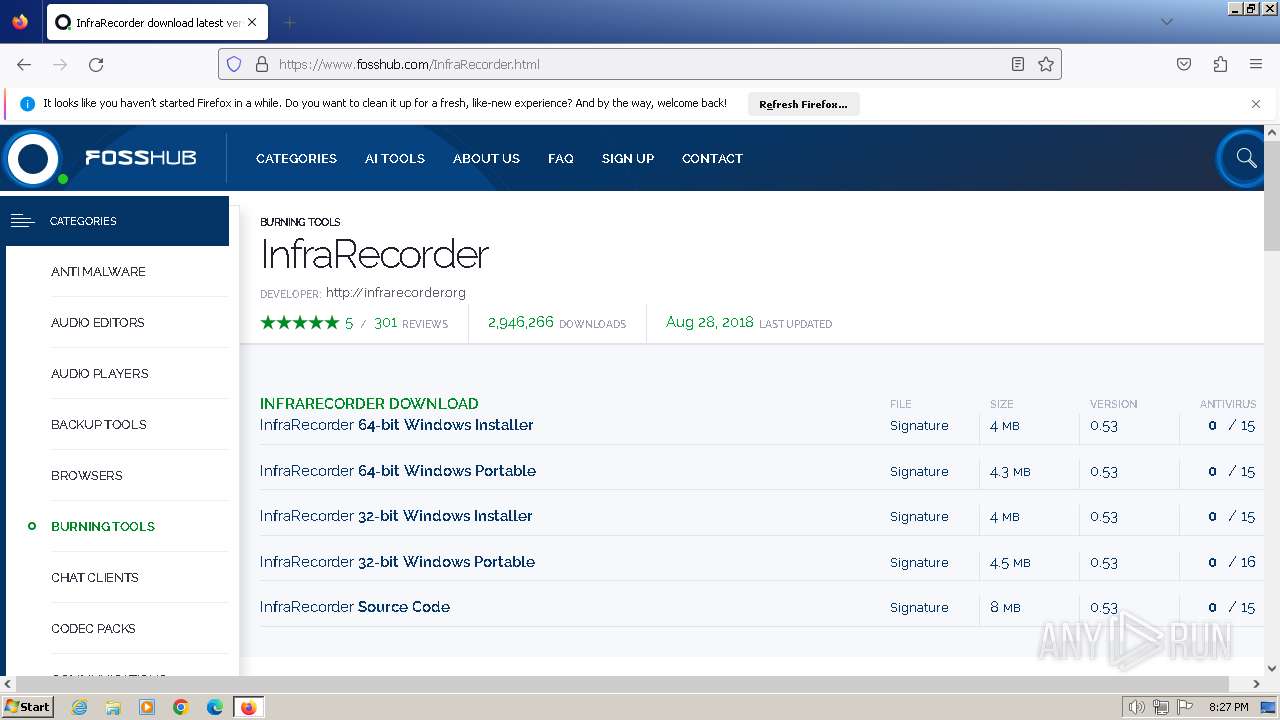Viewport: 1280px width, 720px height.
Task: Open the infrarecorder.org developer link
Action: (x=396, y=293)
